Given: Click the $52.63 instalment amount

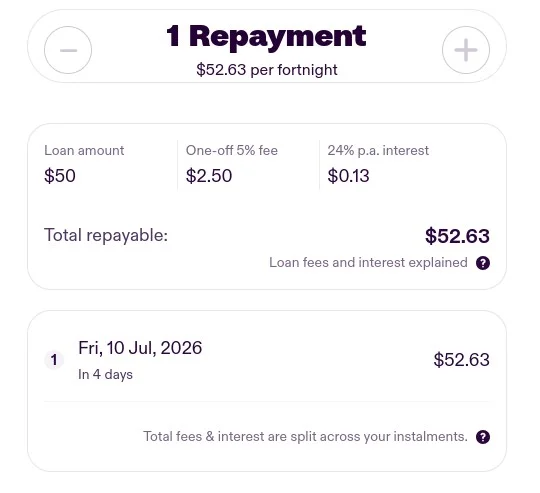Looking at the screenshot, I should pos(461,360).
